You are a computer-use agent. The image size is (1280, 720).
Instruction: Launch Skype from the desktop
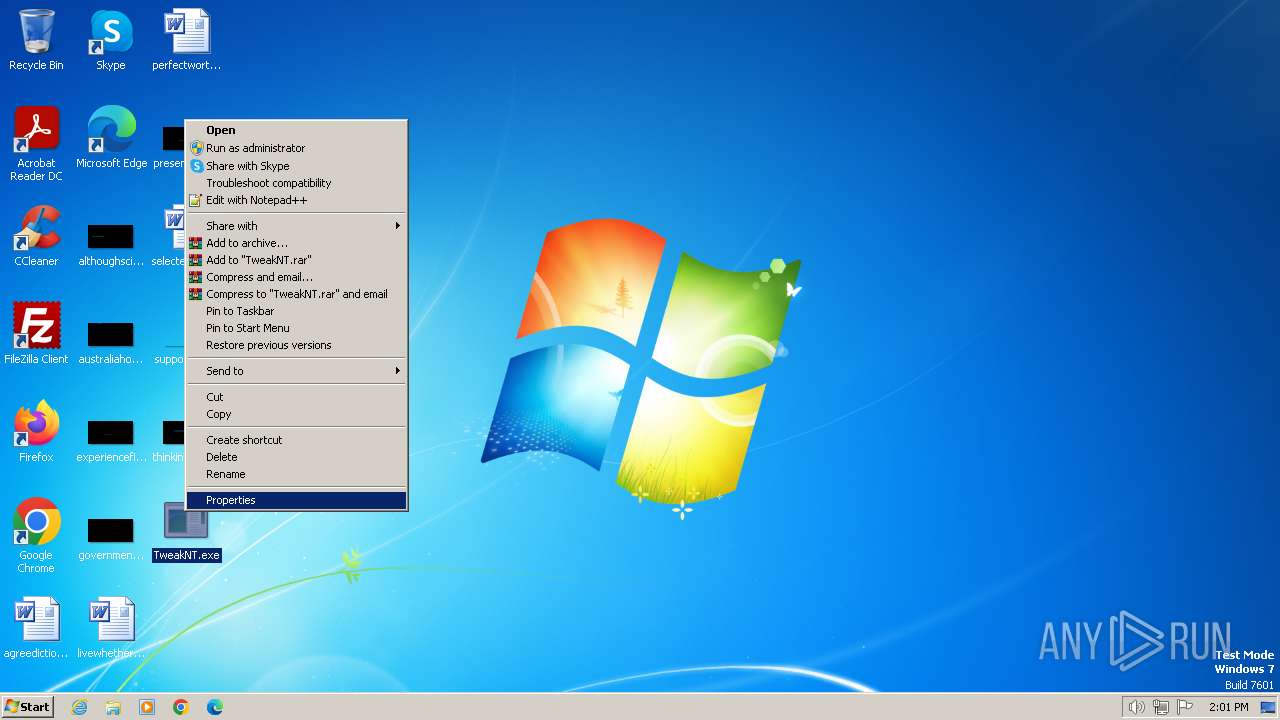click(x=111, y=40)
